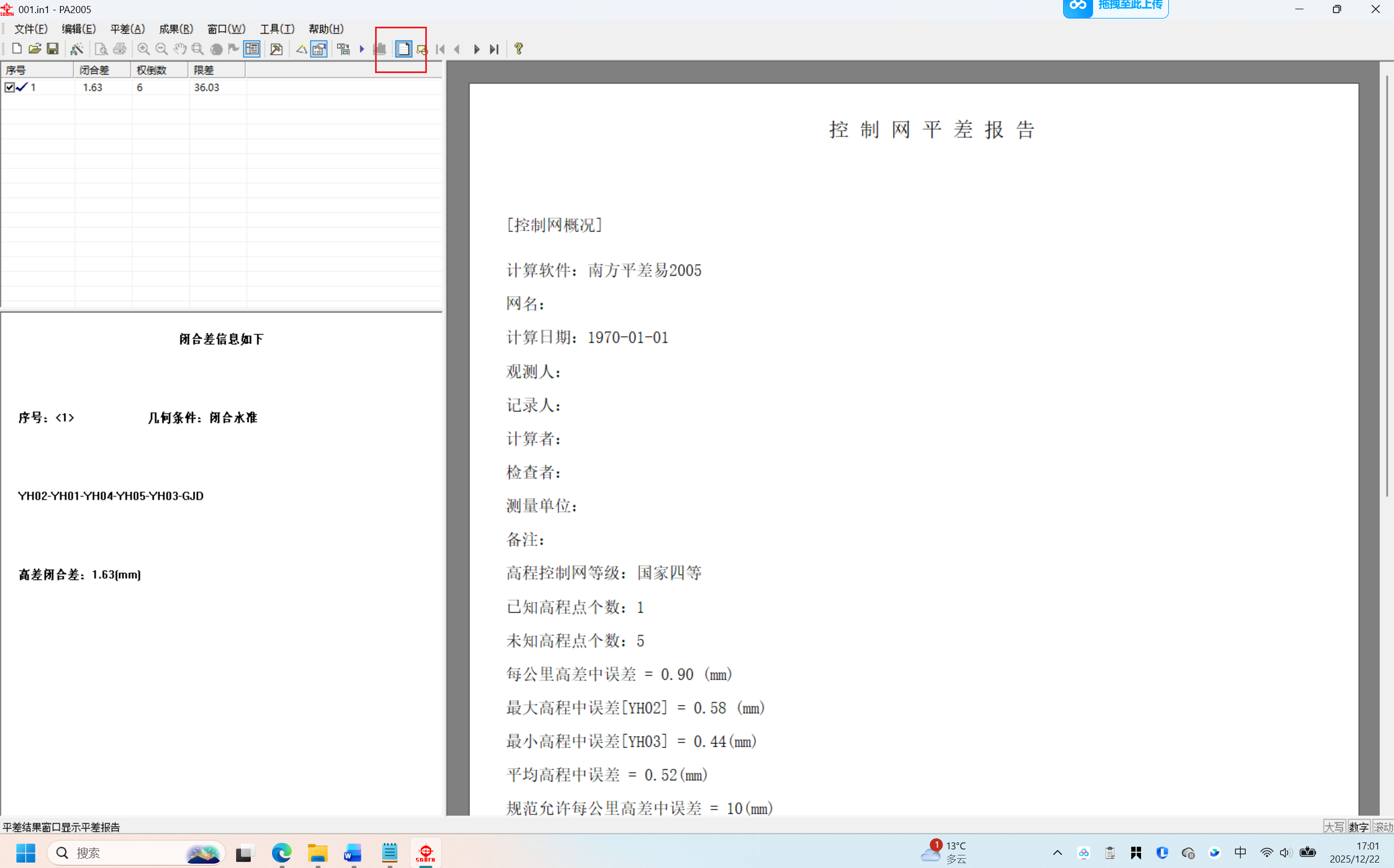Toggle the data input panel view icon
The width and height of the screenshot is (1394, 868).
252,49
